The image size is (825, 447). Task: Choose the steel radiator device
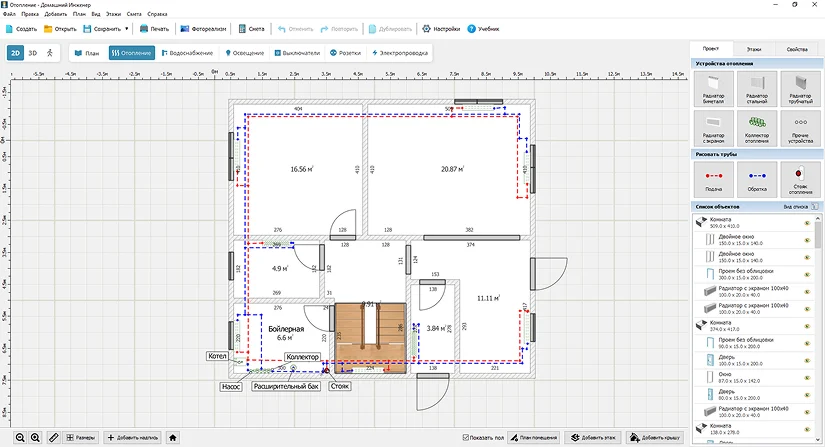757,89
